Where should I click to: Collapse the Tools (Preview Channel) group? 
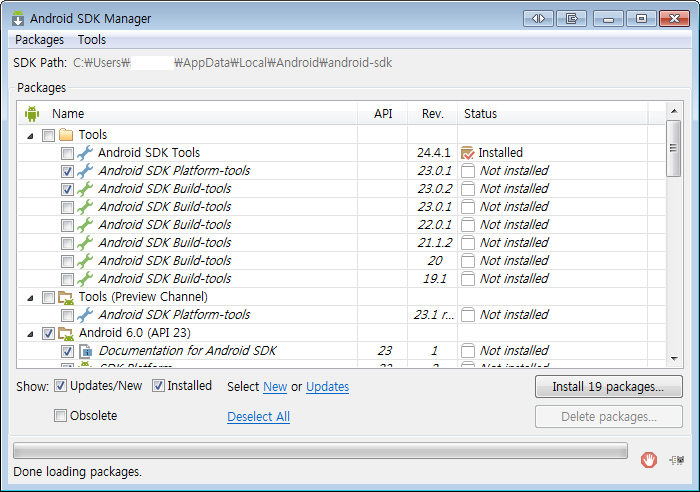30,298
